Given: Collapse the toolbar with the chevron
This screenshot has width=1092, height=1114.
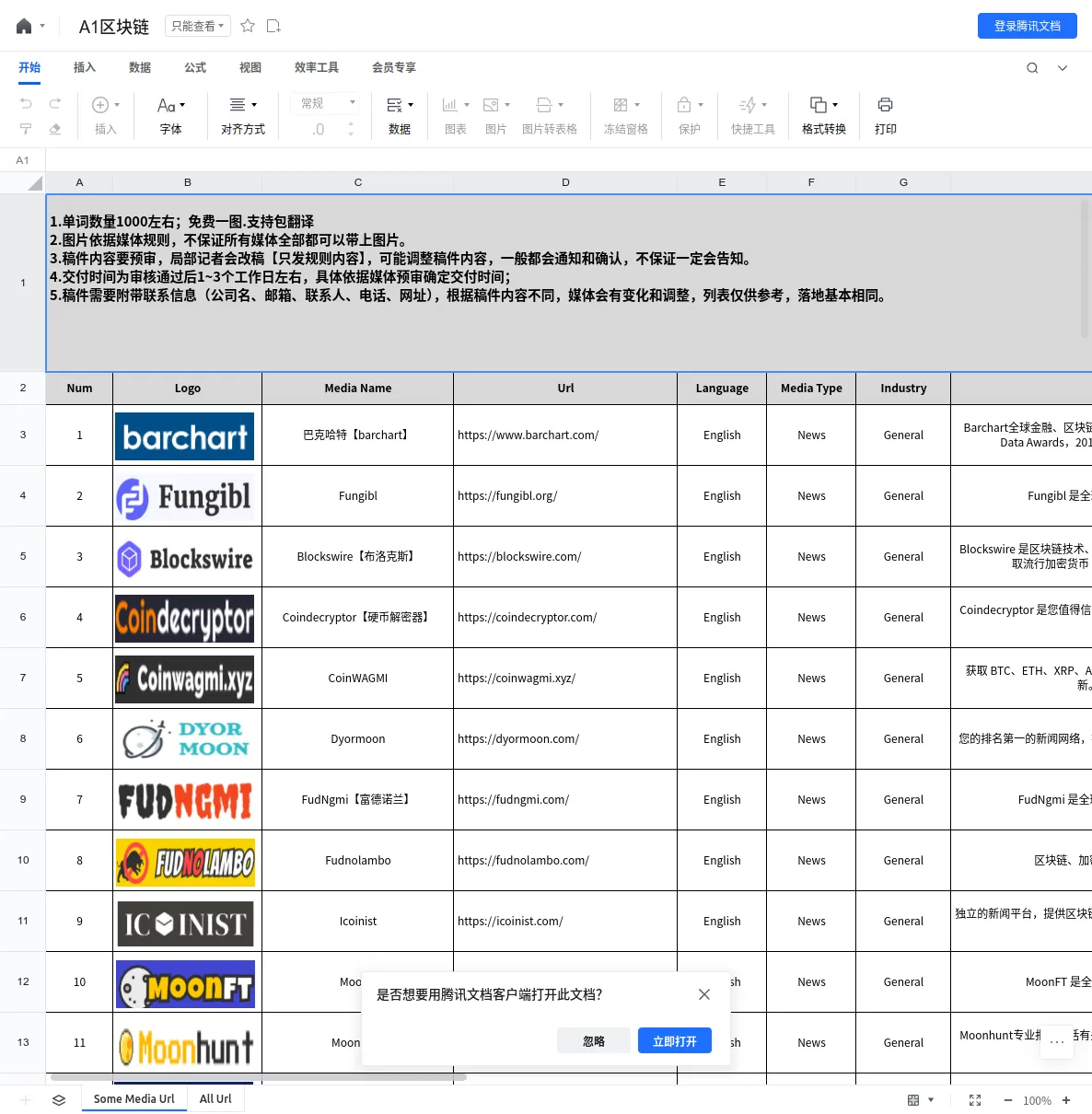Looking at the screenshot, I should pyautogui.click(x=1063, y=68).
